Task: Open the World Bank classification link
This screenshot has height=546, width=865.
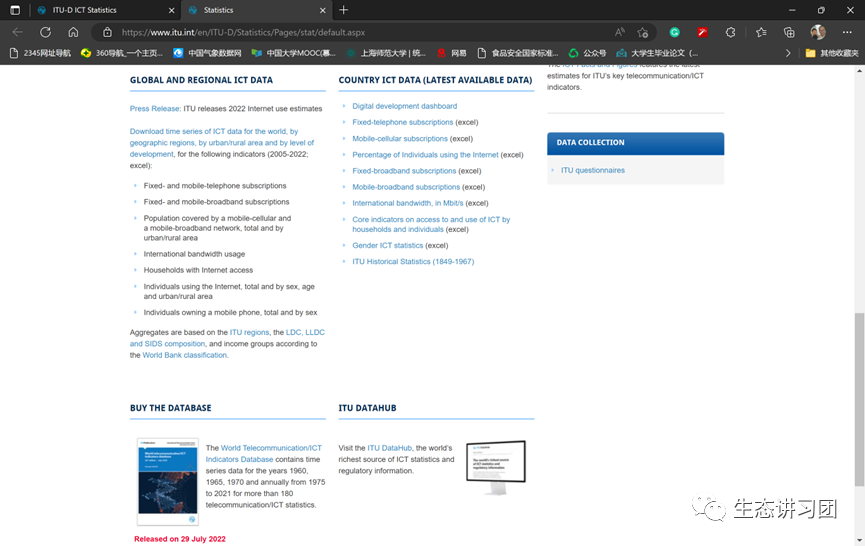Action: pos(184,355)
